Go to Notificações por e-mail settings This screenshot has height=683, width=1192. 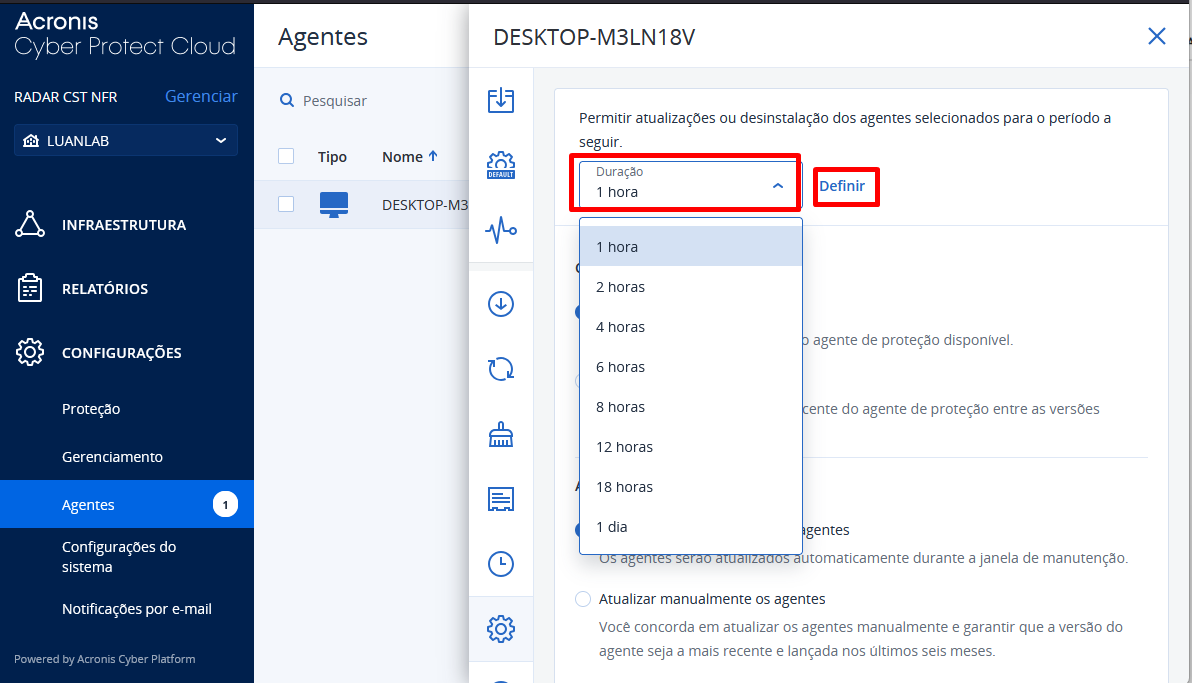pyautogui.click(x=137, y=609)
